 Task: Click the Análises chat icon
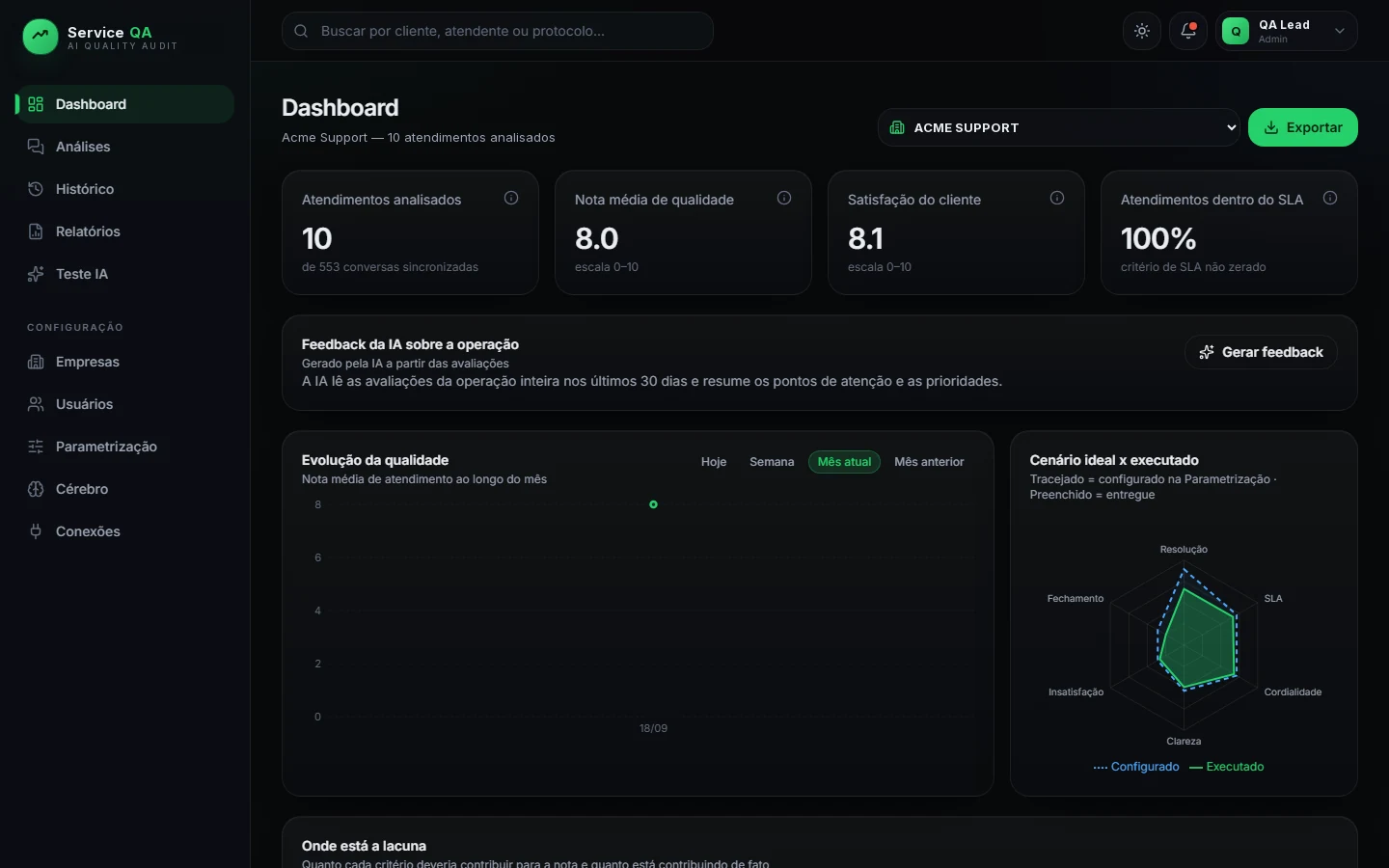pos(36,147)
